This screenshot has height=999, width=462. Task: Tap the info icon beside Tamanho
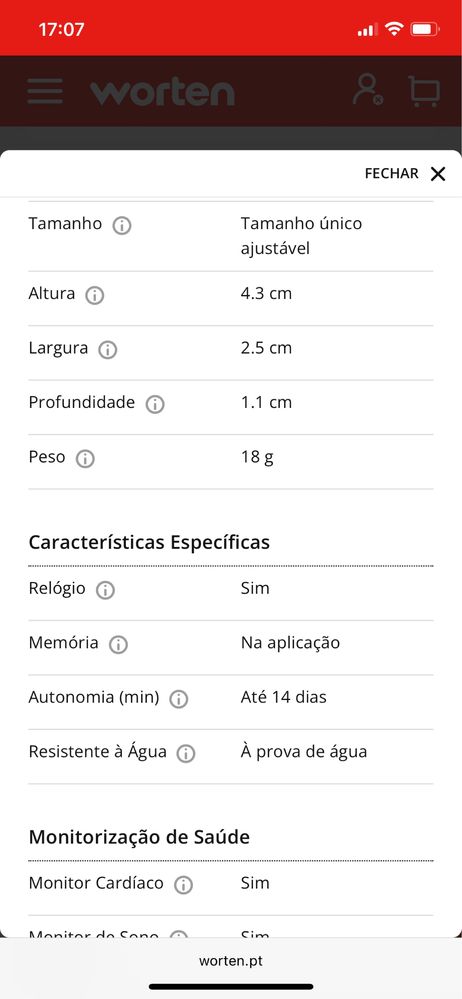pyautogui.click(x=122, y=226)
